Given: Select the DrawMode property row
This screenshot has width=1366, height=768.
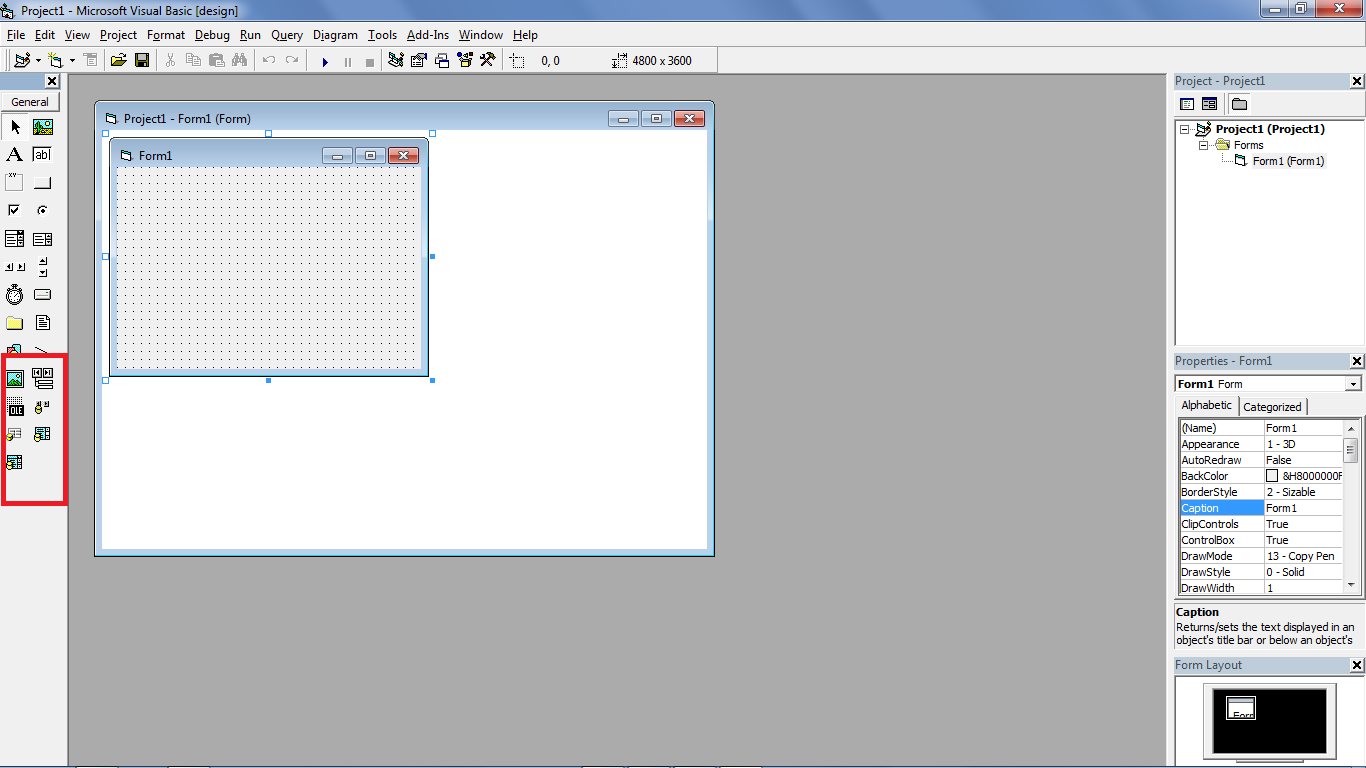Looking at the screenshot, I should [1261, 556].
